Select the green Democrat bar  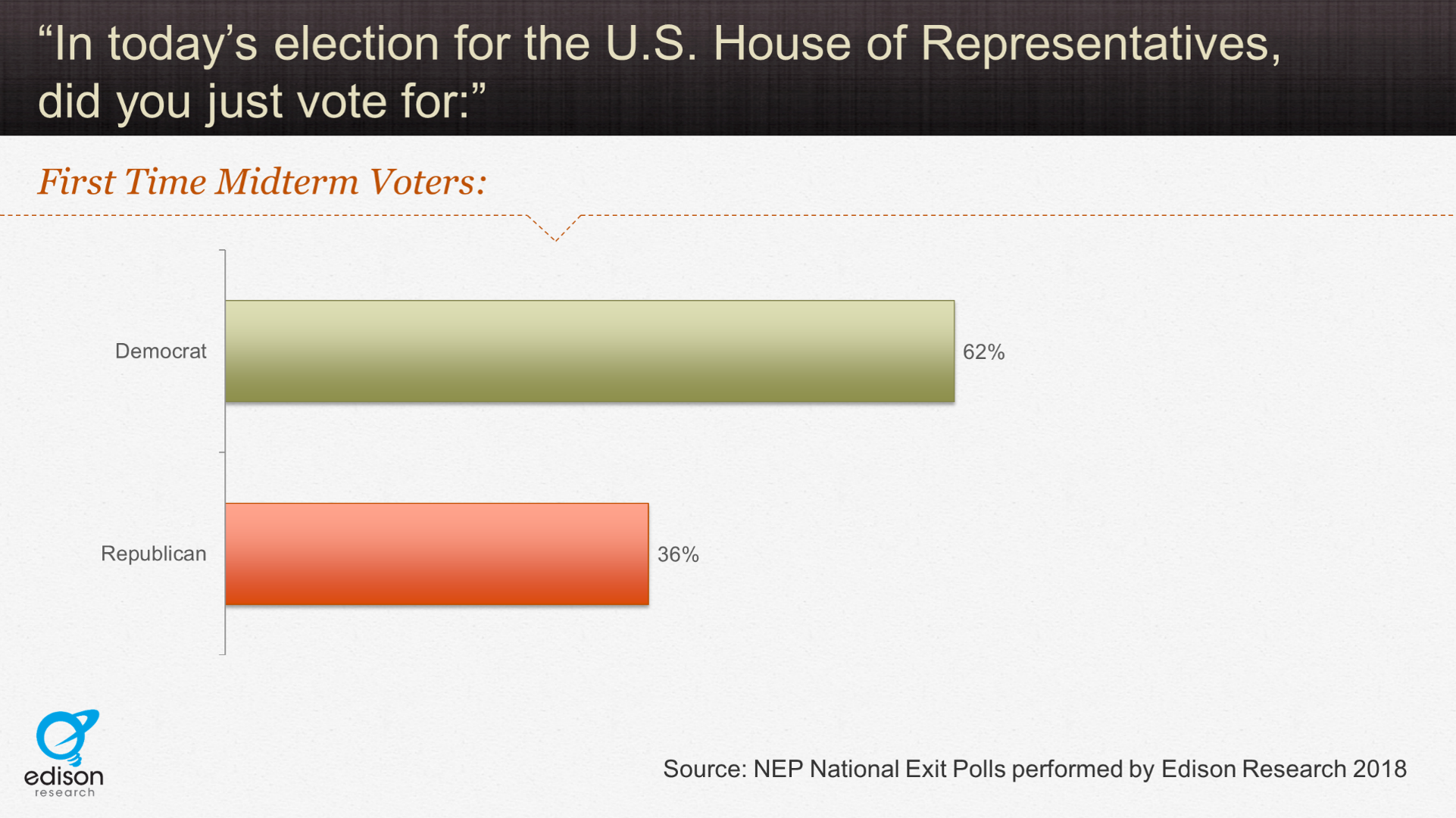589,351
